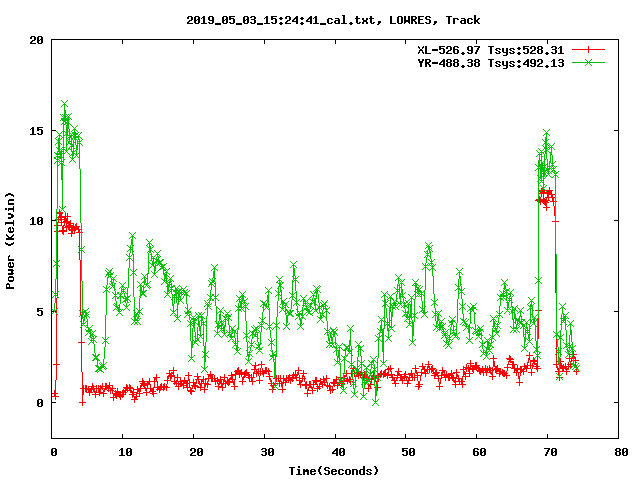The image size is (640, 480).
Task: Click the red XL legend line sample
Action: coord(588,50)
